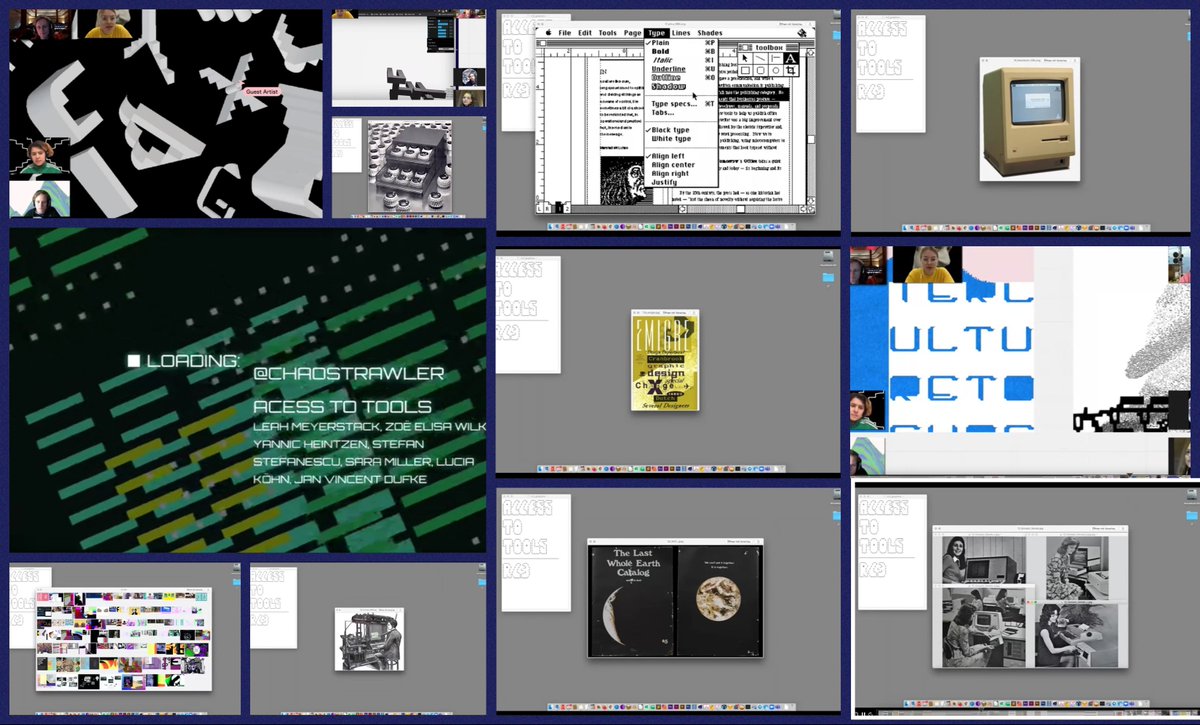
Task: Click the horizontal scroll left arrow
Action: coord(683,209)
